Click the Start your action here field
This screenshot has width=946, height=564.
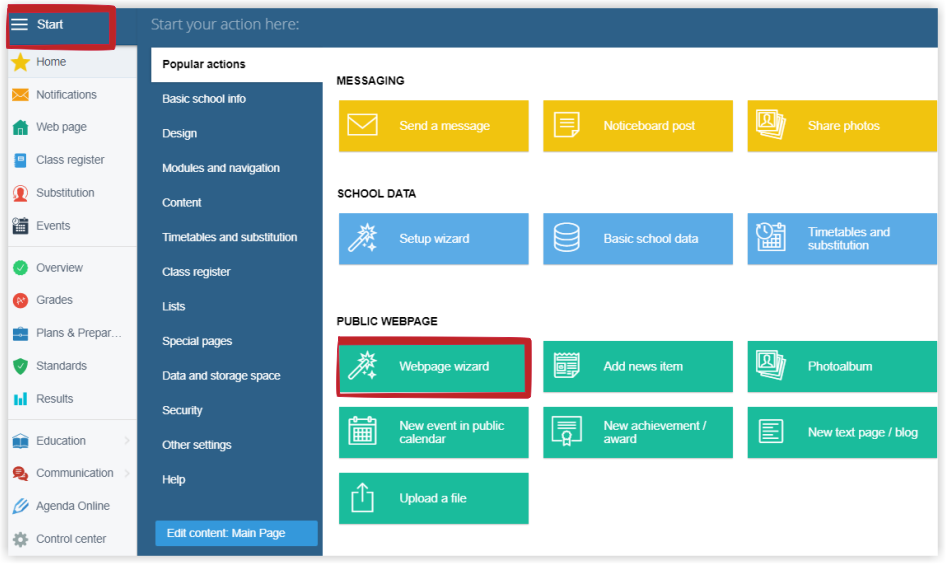click(x=537, y=25)
